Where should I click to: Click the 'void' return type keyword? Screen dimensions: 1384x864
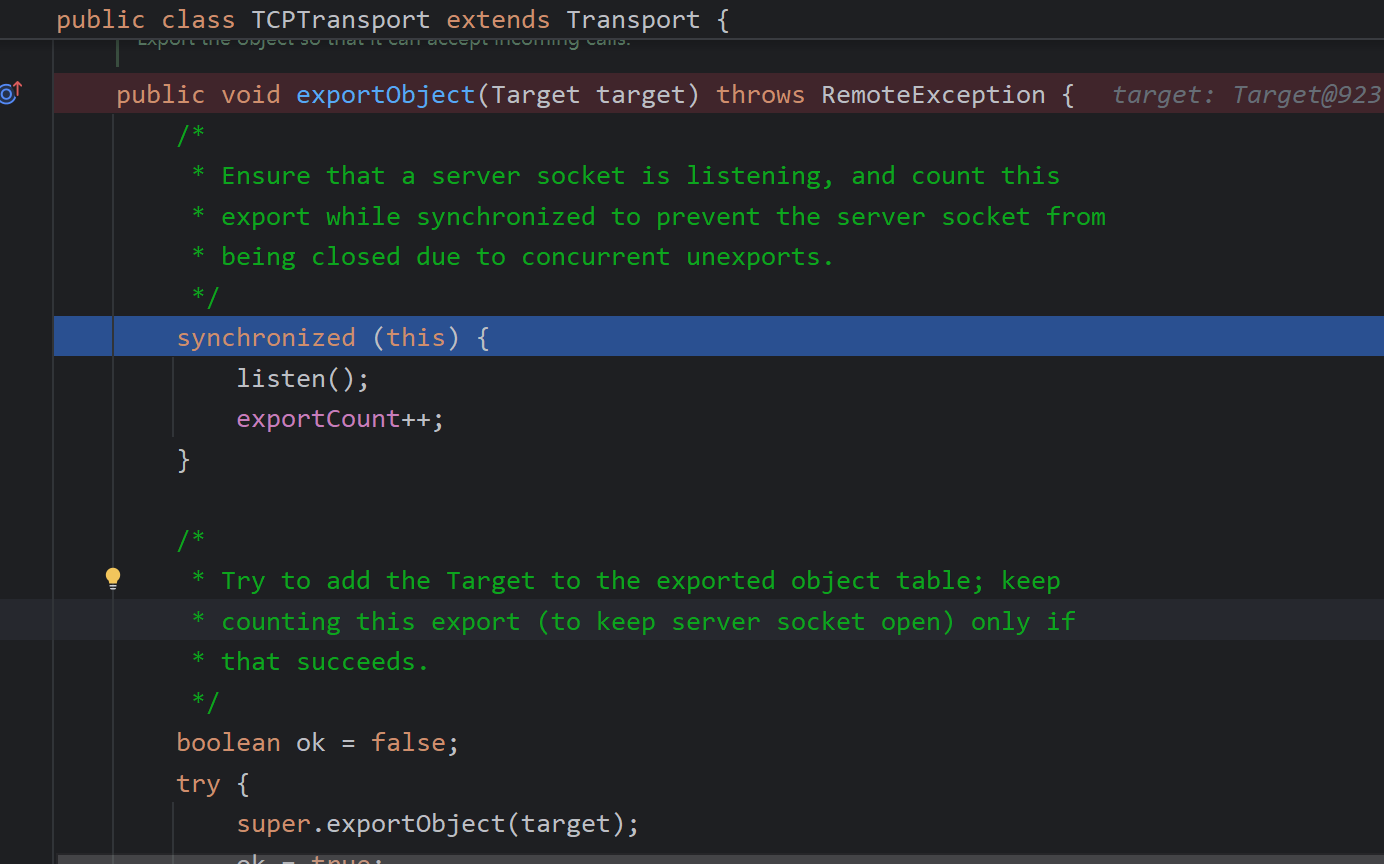coord(251,95)
